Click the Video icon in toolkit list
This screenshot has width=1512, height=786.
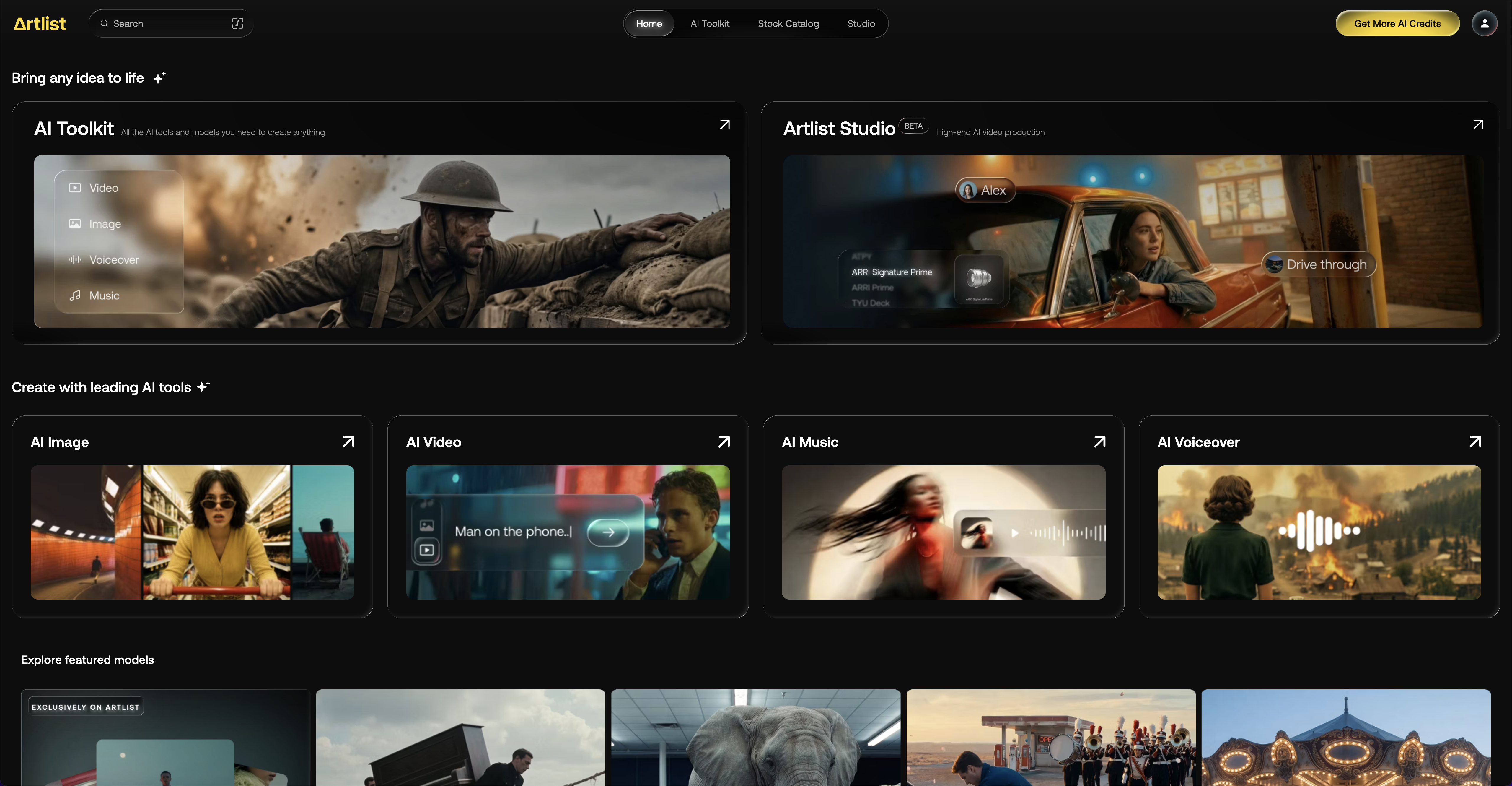click(x=75, y=188)
